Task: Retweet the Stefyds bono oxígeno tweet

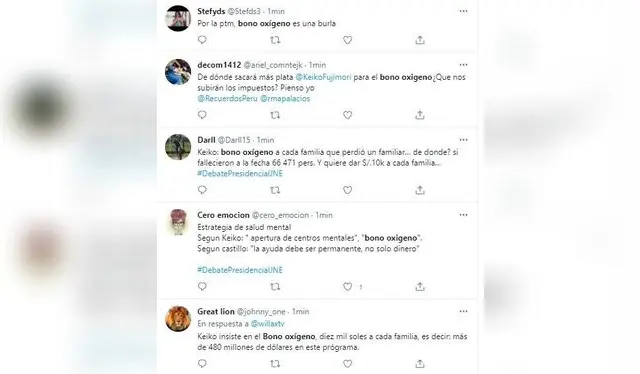Action: click(x=275, y=40)
